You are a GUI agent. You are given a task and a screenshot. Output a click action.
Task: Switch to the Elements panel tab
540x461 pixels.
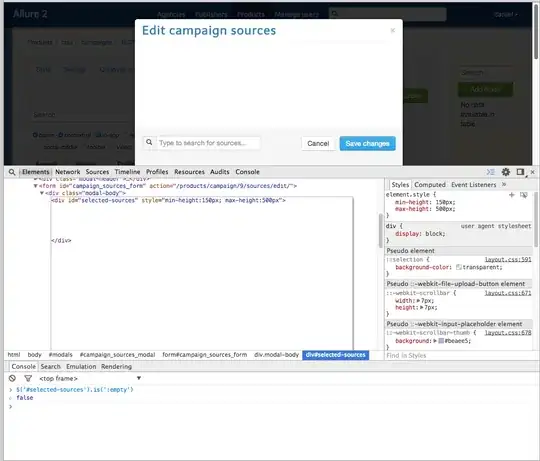click(36, 172)
